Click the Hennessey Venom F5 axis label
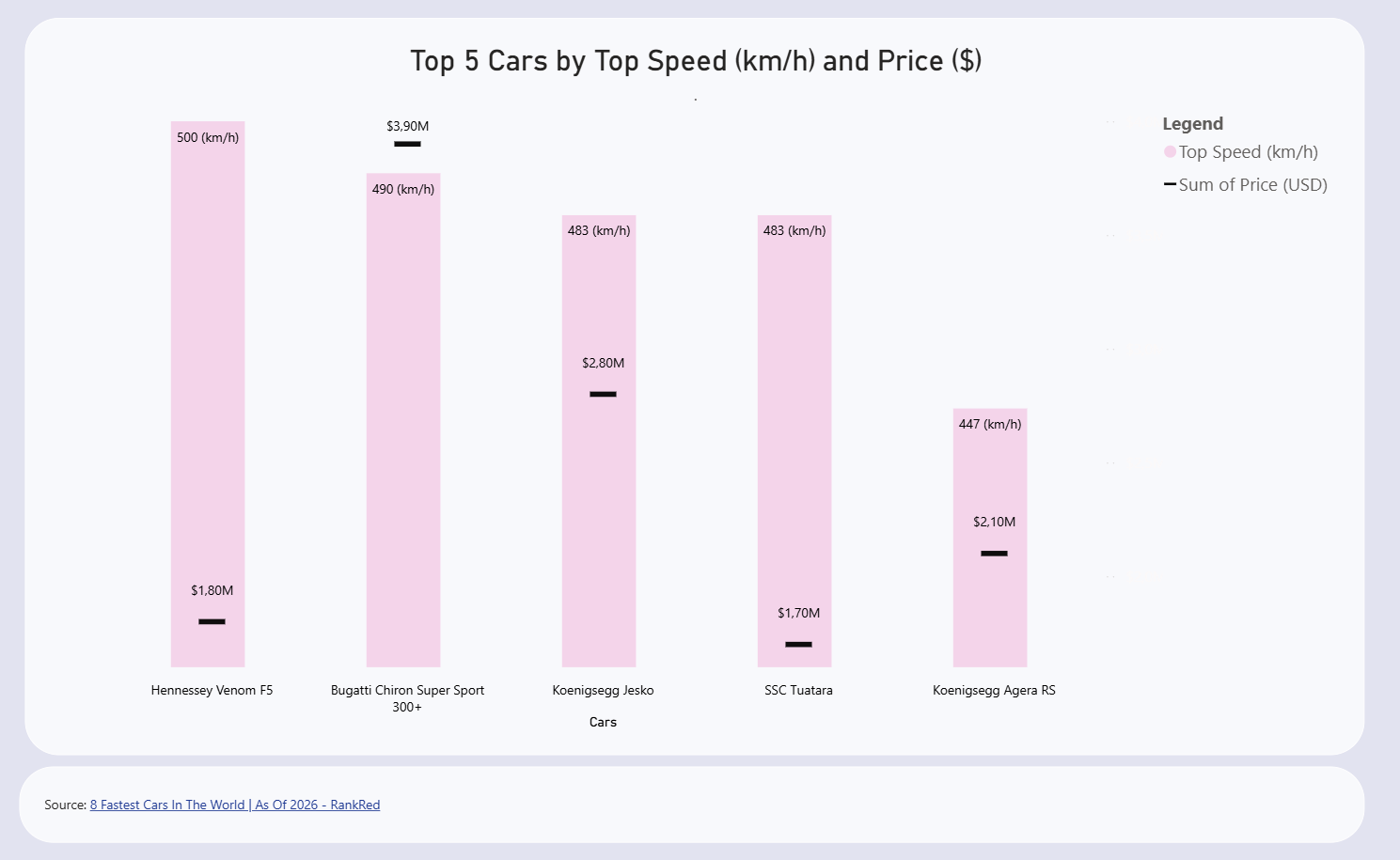 [x=212, y=690]
